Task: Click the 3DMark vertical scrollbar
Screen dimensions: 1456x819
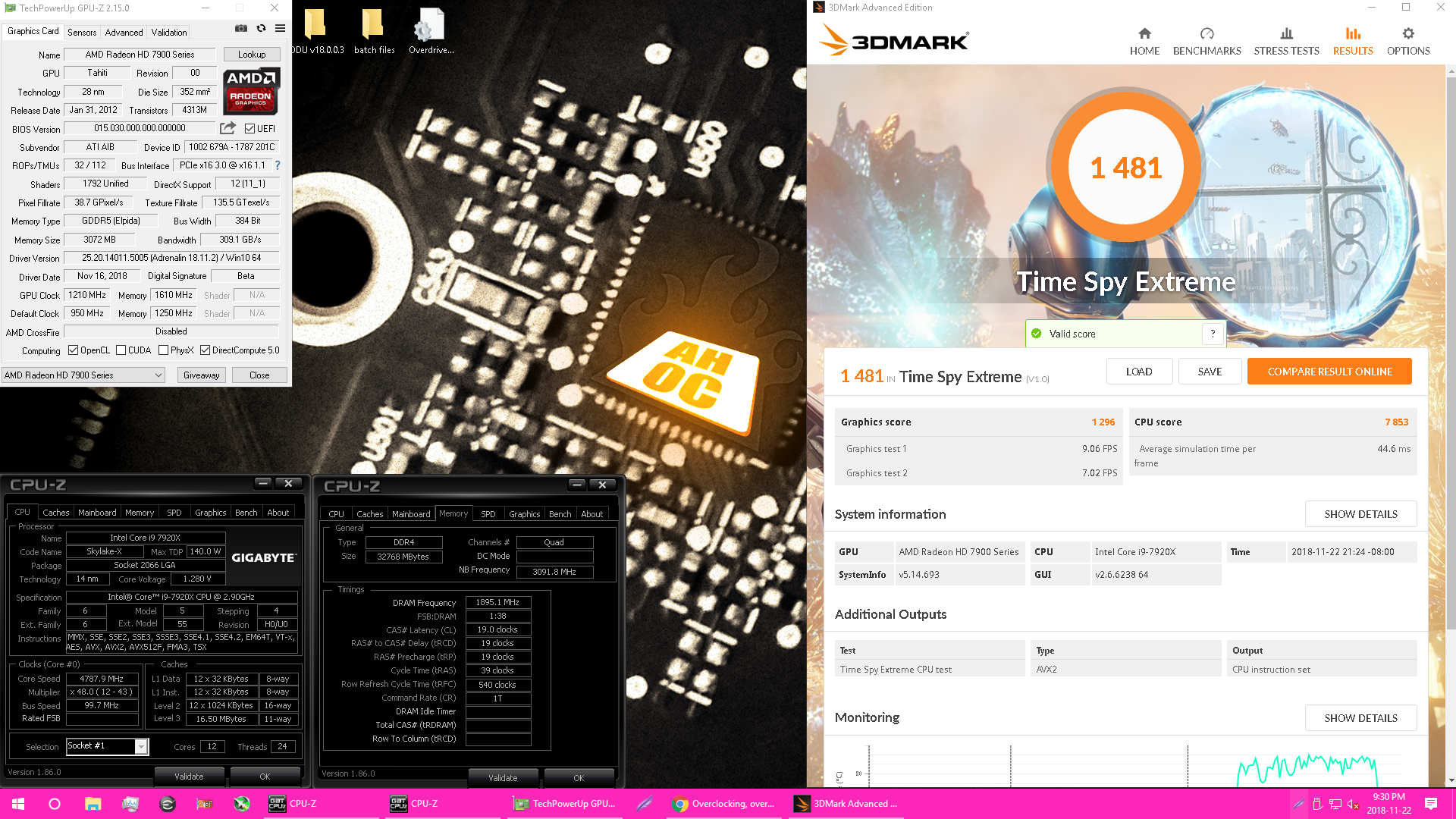Action: 1451,353
